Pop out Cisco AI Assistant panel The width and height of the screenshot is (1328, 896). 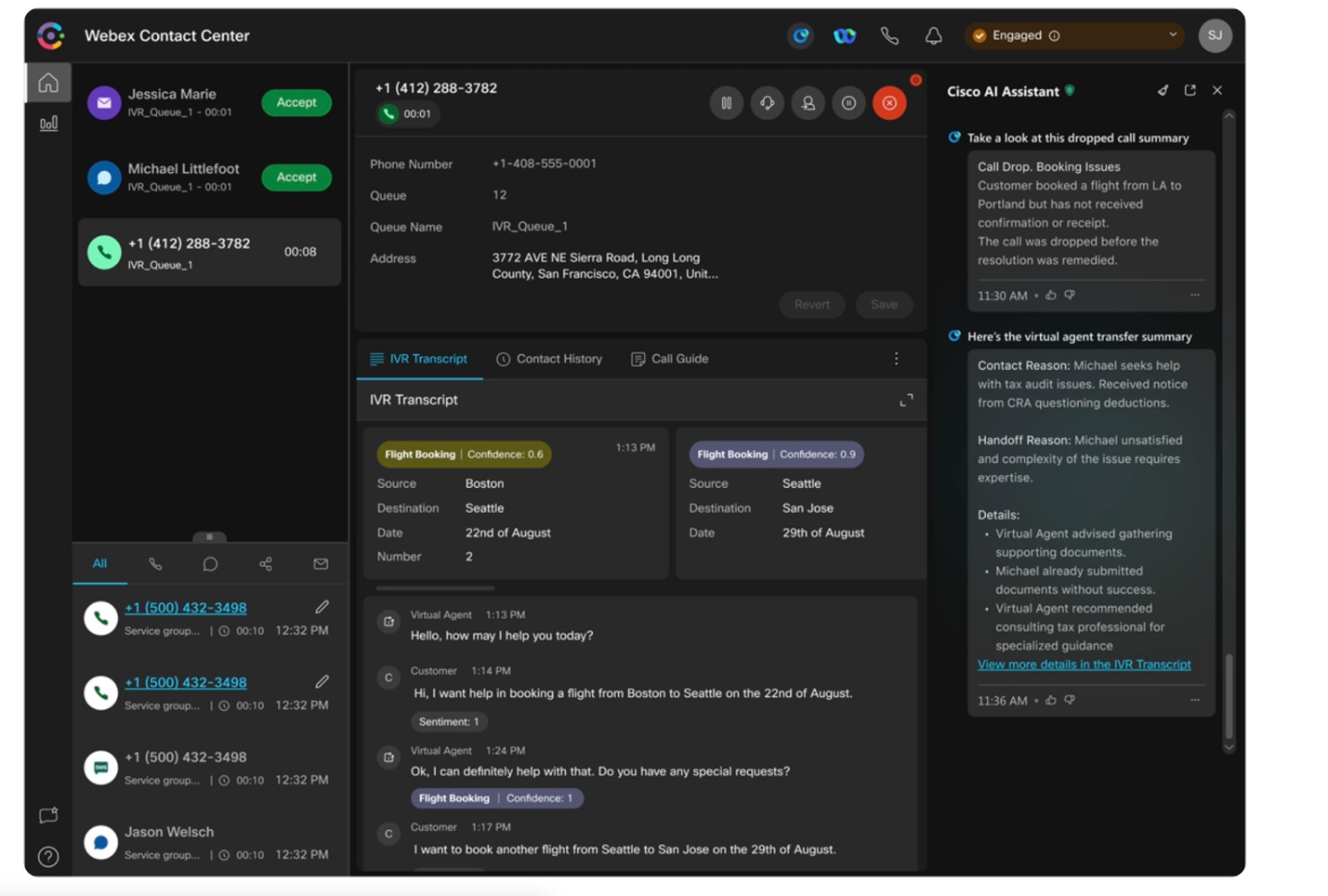pos(1190,90)
